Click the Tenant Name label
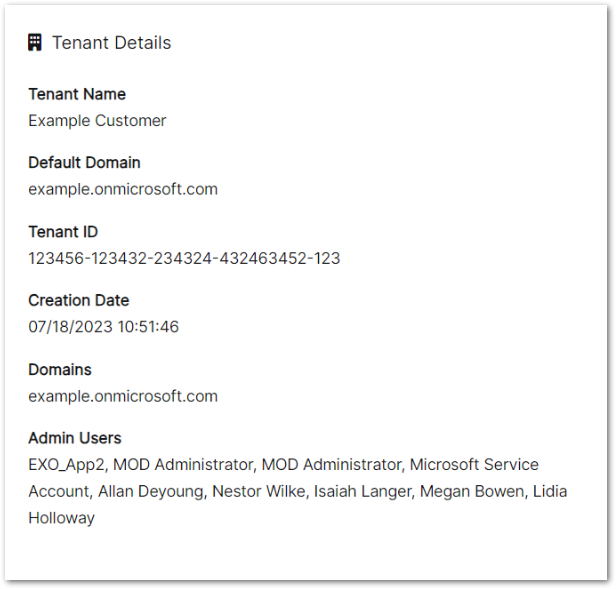Image resolution: width=616 pixels, height=589 pixels. click(x=77, y=94)
